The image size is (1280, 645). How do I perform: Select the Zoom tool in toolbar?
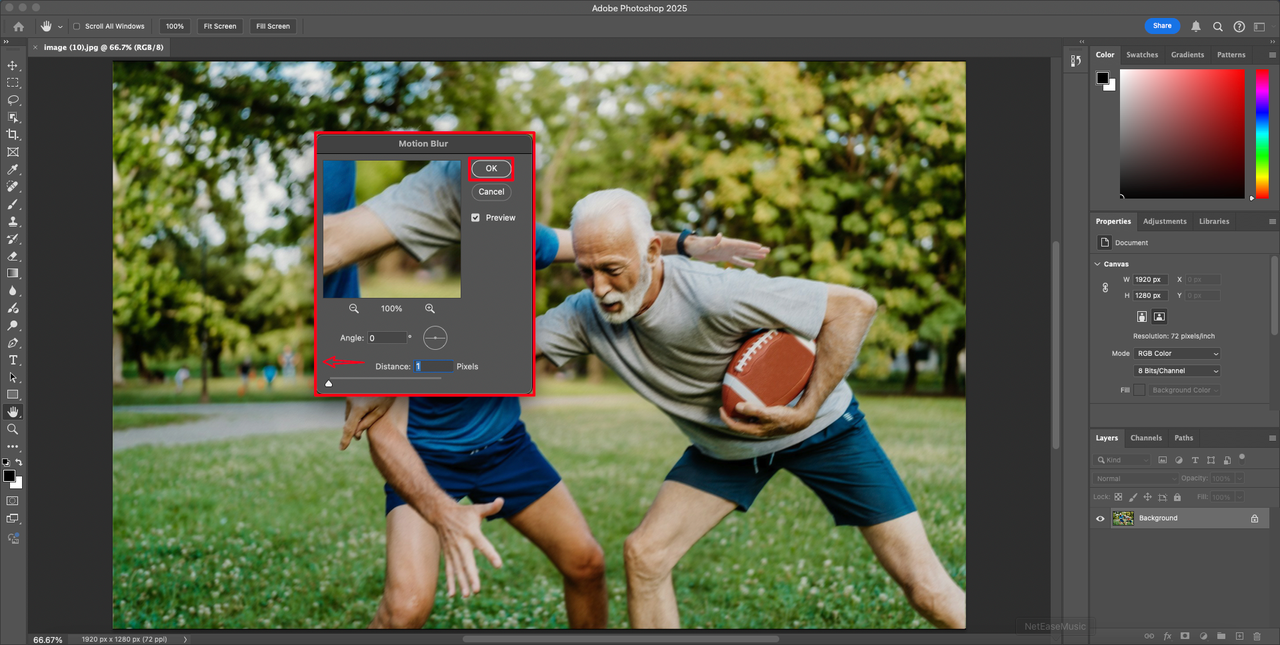13,429
